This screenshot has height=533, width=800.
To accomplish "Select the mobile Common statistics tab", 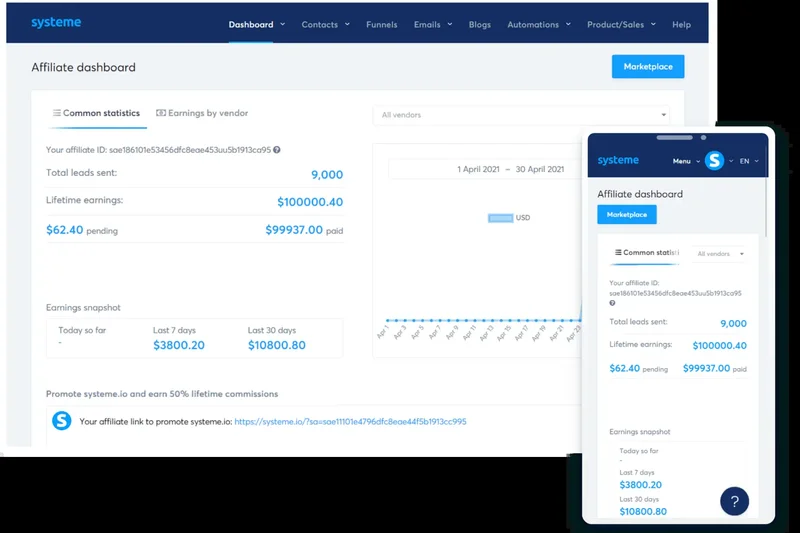I will (646, 252).
